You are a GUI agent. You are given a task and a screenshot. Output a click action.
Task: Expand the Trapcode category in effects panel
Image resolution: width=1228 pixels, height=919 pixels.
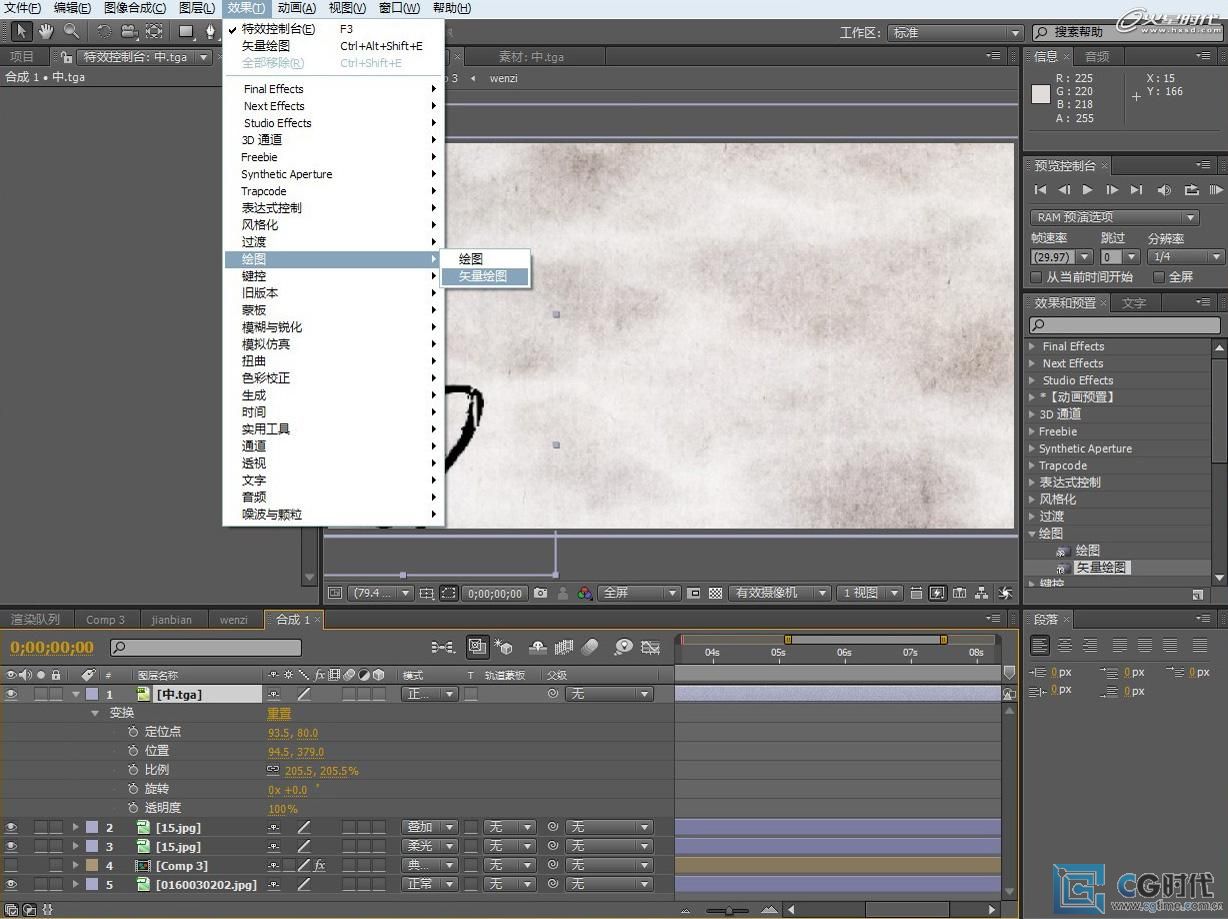click(x=1033, y=465)
